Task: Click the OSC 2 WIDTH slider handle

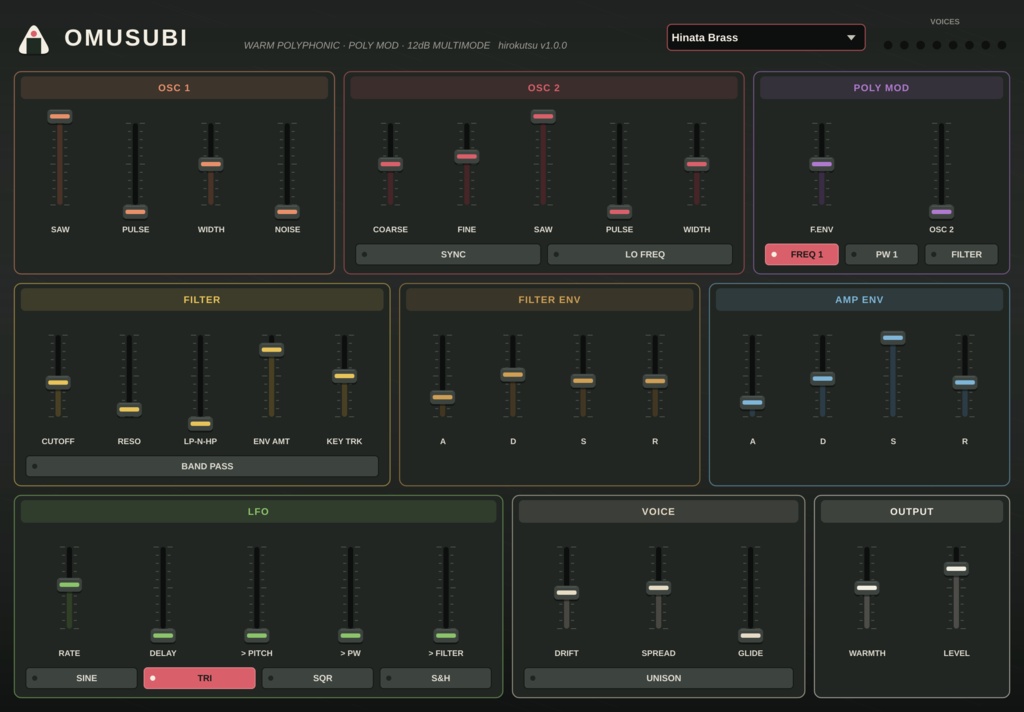Action: pyautogui.click(x=696, y=164)
